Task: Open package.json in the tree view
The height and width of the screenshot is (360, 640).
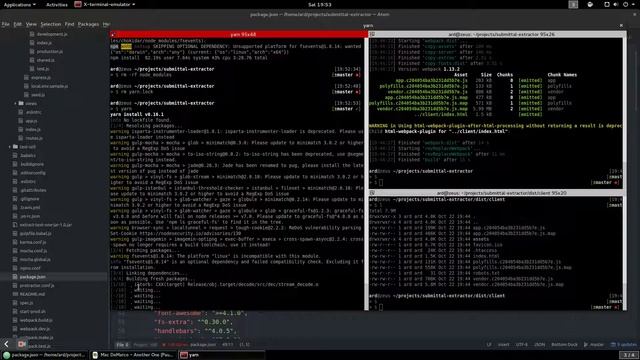Action: [33, 277]
